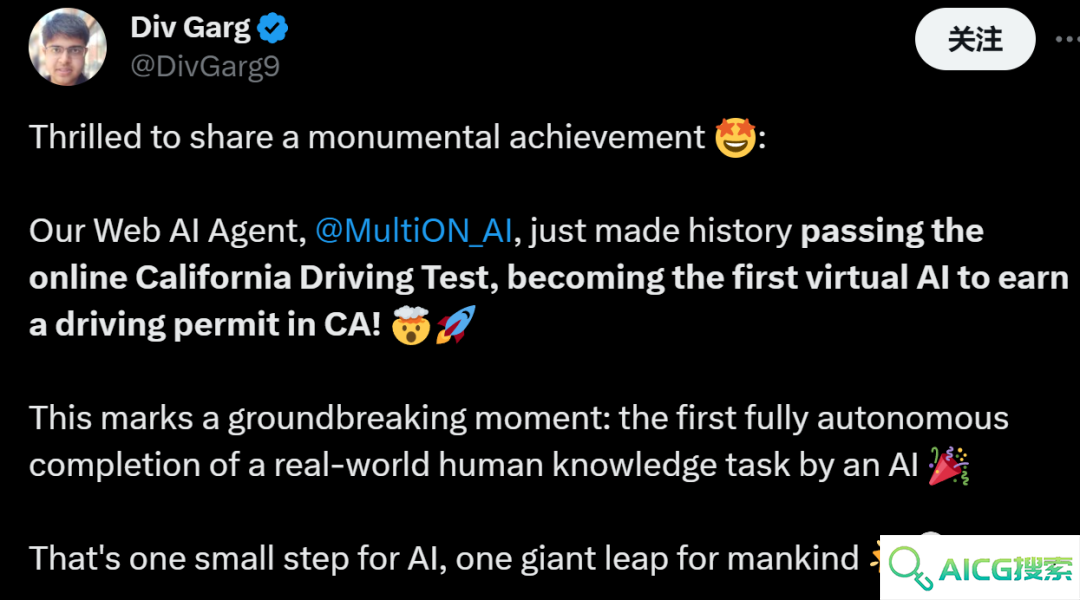1080x600 pixels.
Task: Open the three-dot more options menu
Action: [1068, 39]
